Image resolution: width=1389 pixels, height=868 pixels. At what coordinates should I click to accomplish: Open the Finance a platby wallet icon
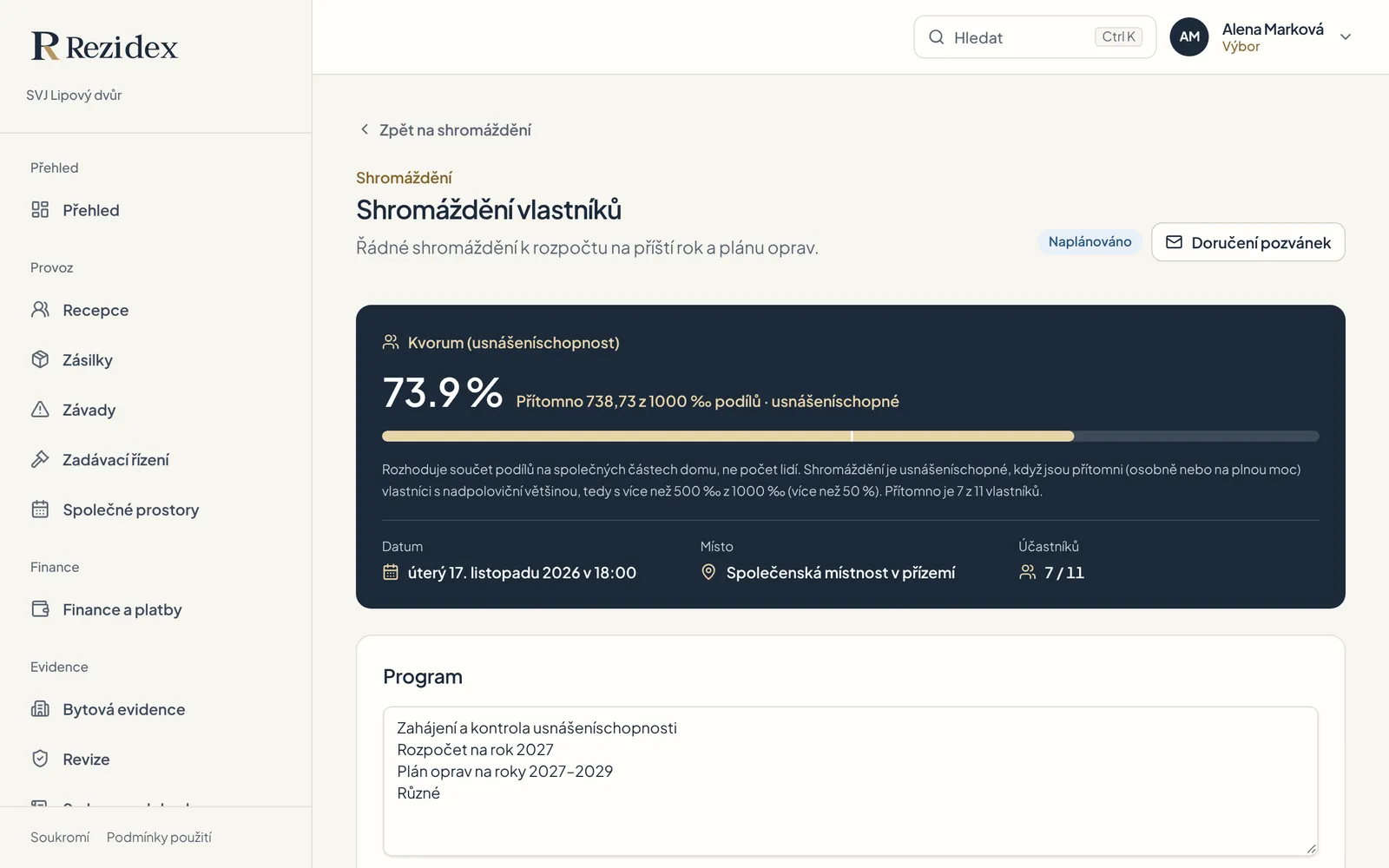click(40, 608)
